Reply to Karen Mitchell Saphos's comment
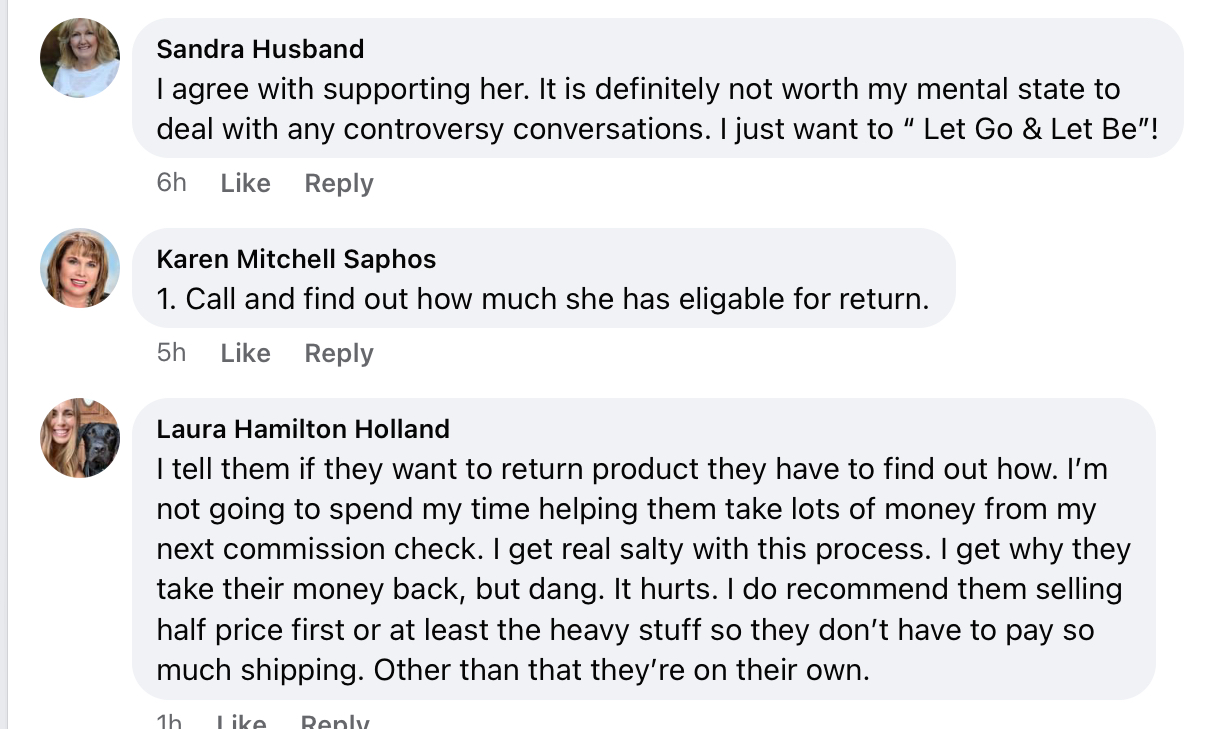The width and height of the screenshot is (1216, 729). [x=339, y=353]
